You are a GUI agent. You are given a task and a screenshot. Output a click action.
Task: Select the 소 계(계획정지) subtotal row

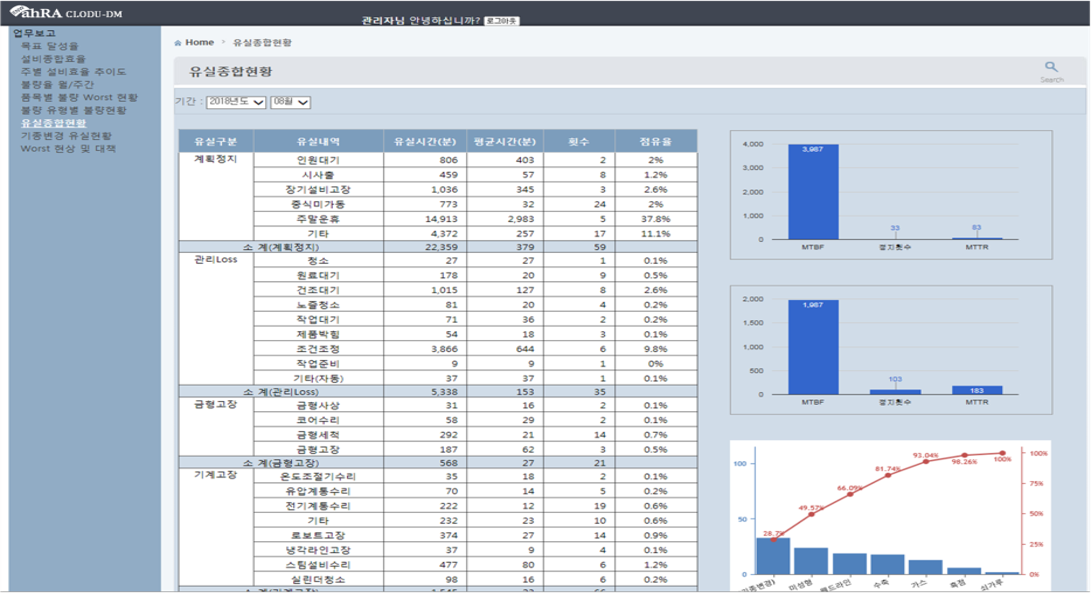(x=438, y=247)
